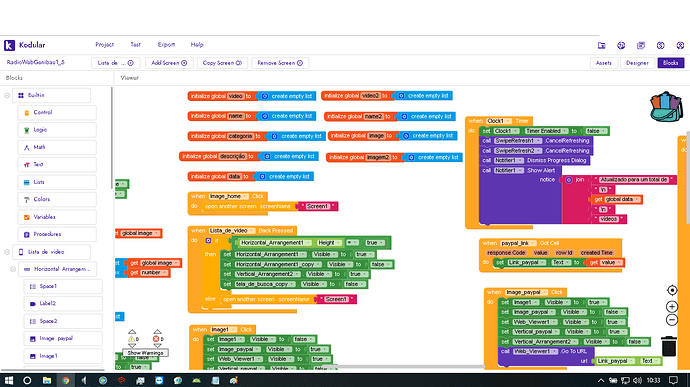
Task: Open the Control blocks category
Action: (x=57, y=113)
